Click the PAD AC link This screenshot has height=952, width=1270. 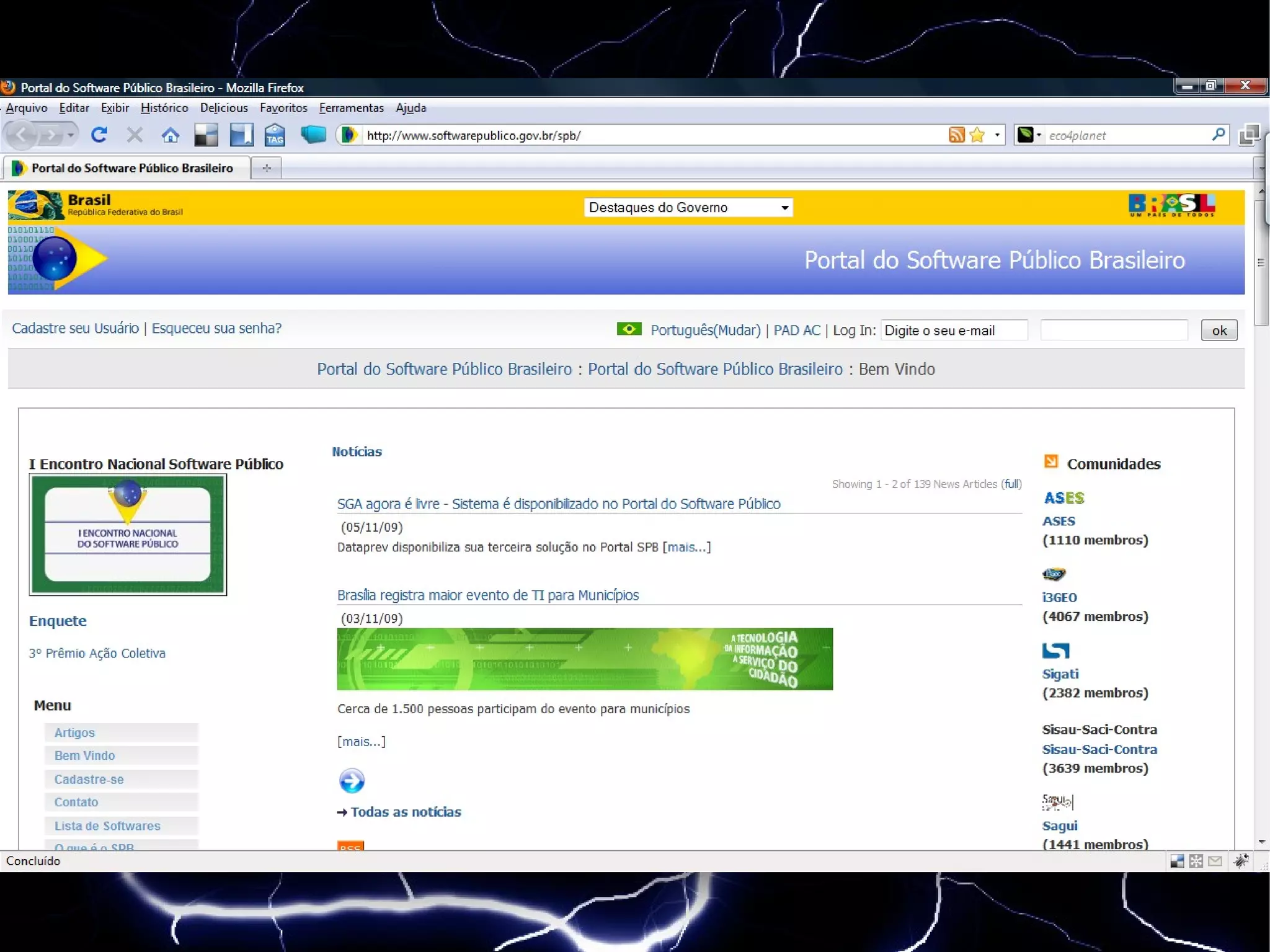point(797,330)
